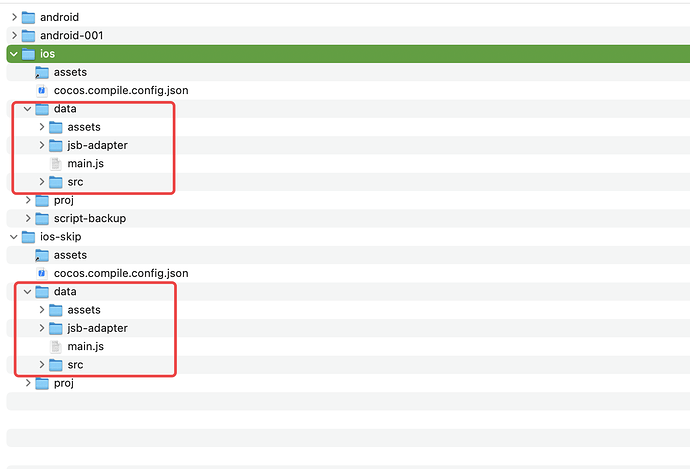690x469 pixels.
Task: Select assets name inside ios-skip data
Action: (84, 310)
